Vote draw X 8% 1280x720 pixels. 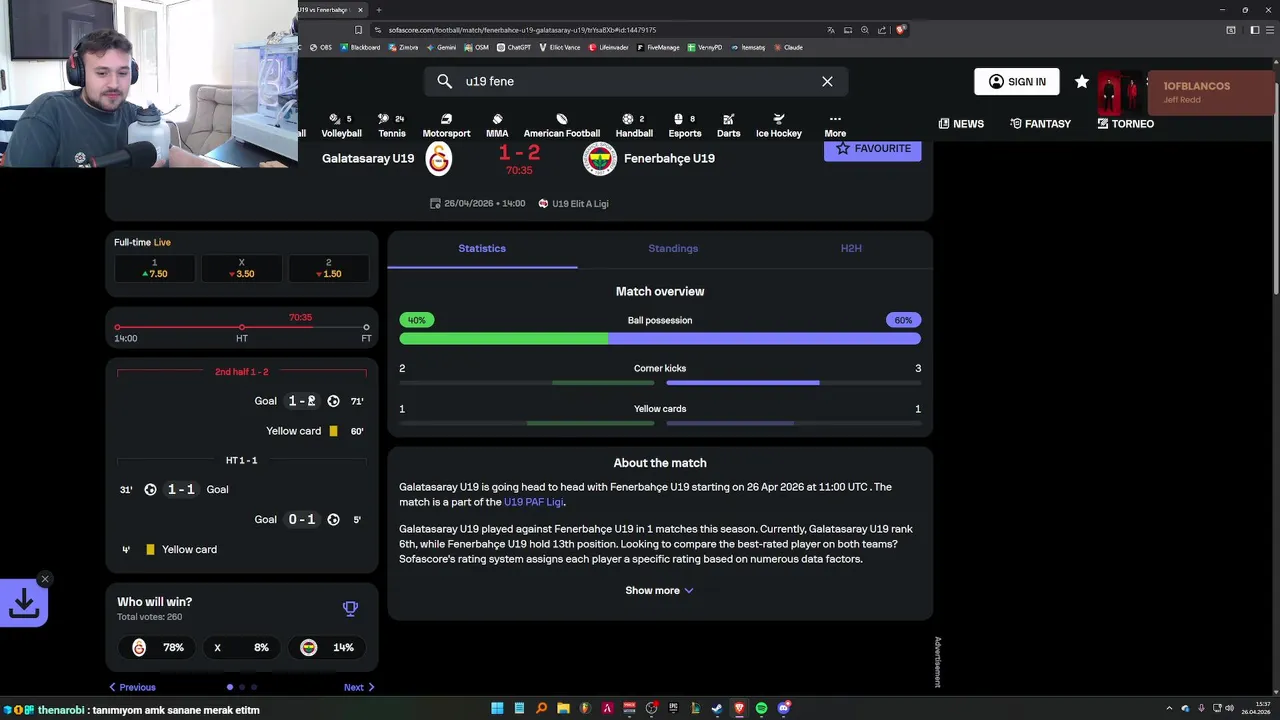click(x=241, y=647)
